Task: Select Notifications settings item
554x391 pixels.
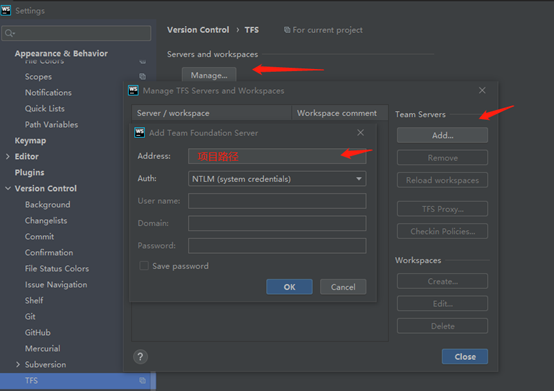Action: 48,93
